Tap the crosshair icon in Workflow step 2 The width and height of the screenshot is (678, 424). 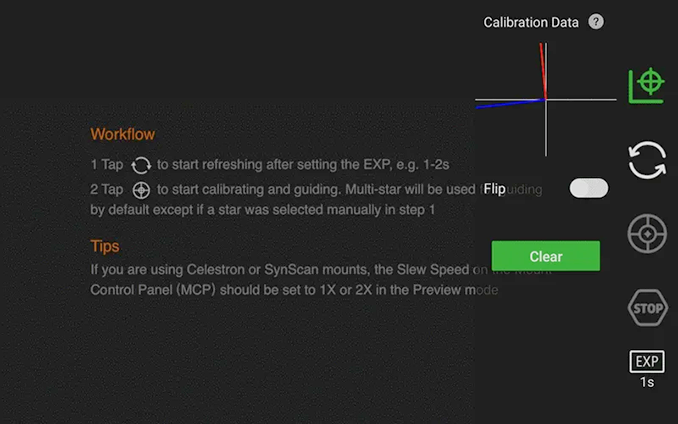point(141,190)
